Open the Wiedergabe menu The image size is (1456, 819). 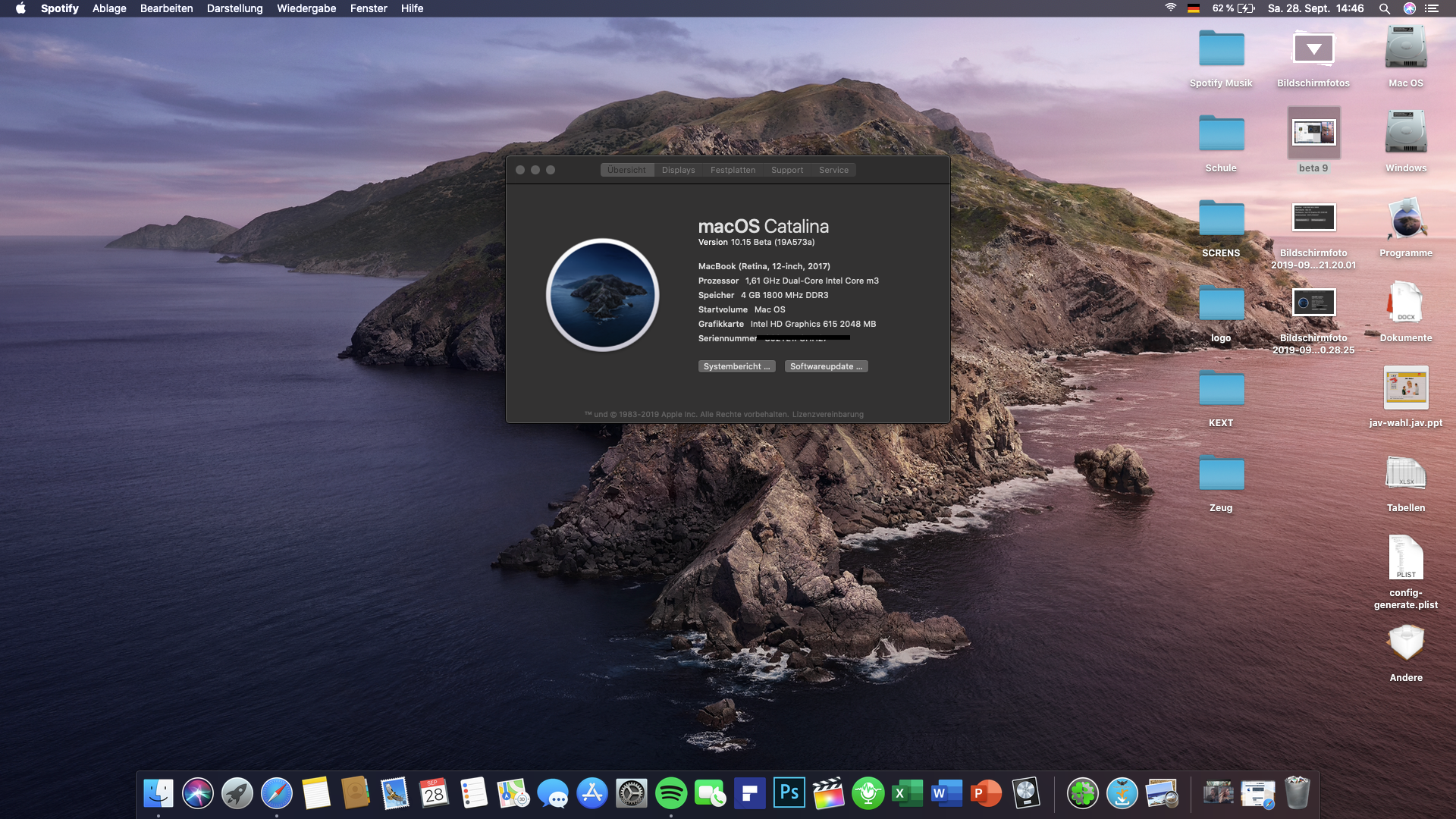(x=306, y=8)
